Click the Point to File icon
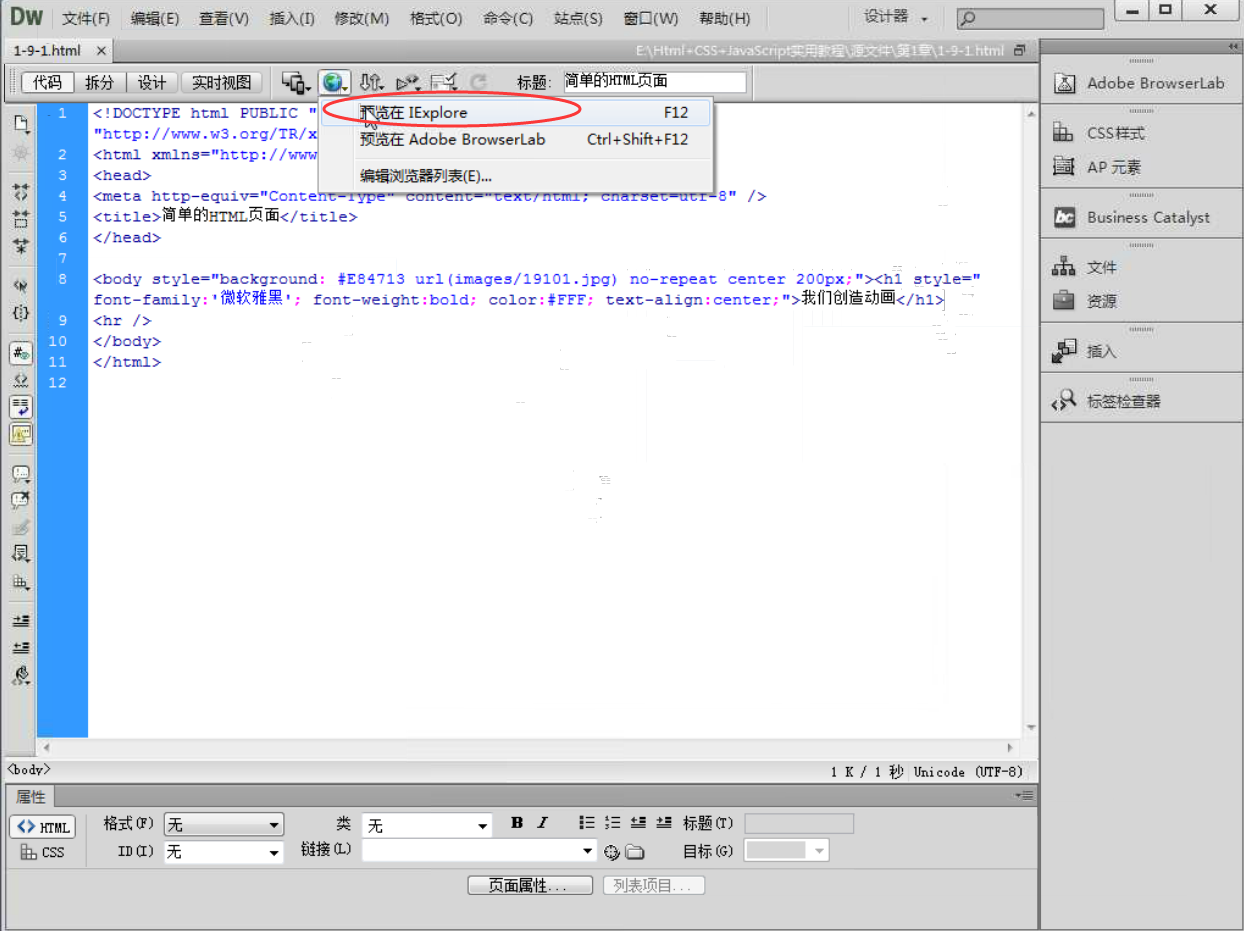This screenshot has height=931, width=1244. click(612, 852)
